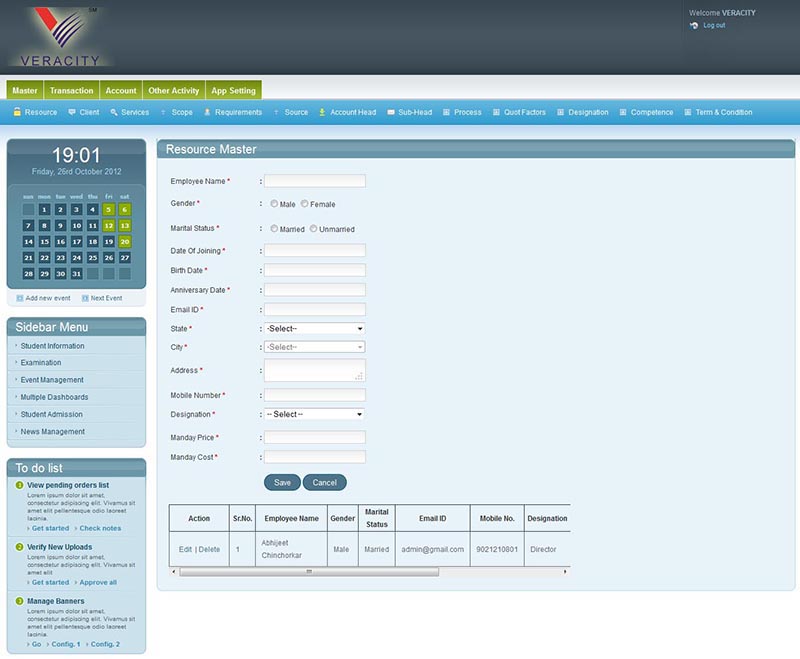Focus the Address text area

coord(315,370)
